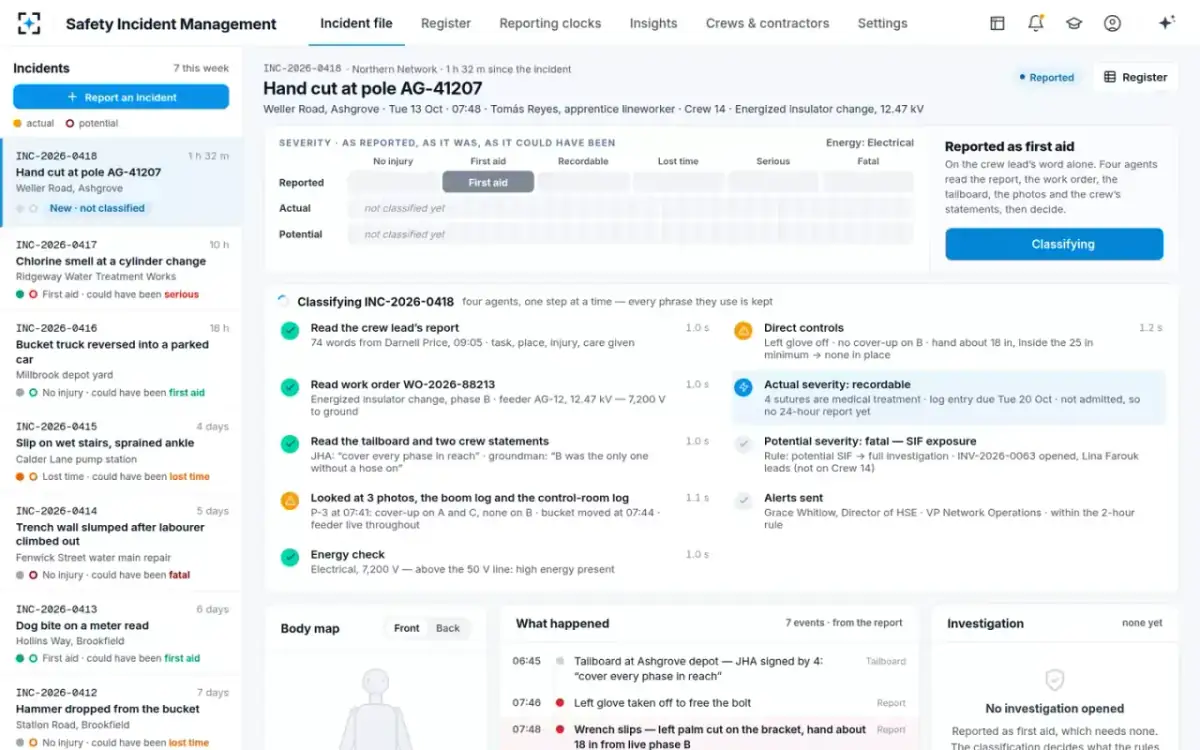Click the spinner icon beside Classifying INC-2026-0418
Viewport: 1200px width, 750px height.
(x=284, y=301)
